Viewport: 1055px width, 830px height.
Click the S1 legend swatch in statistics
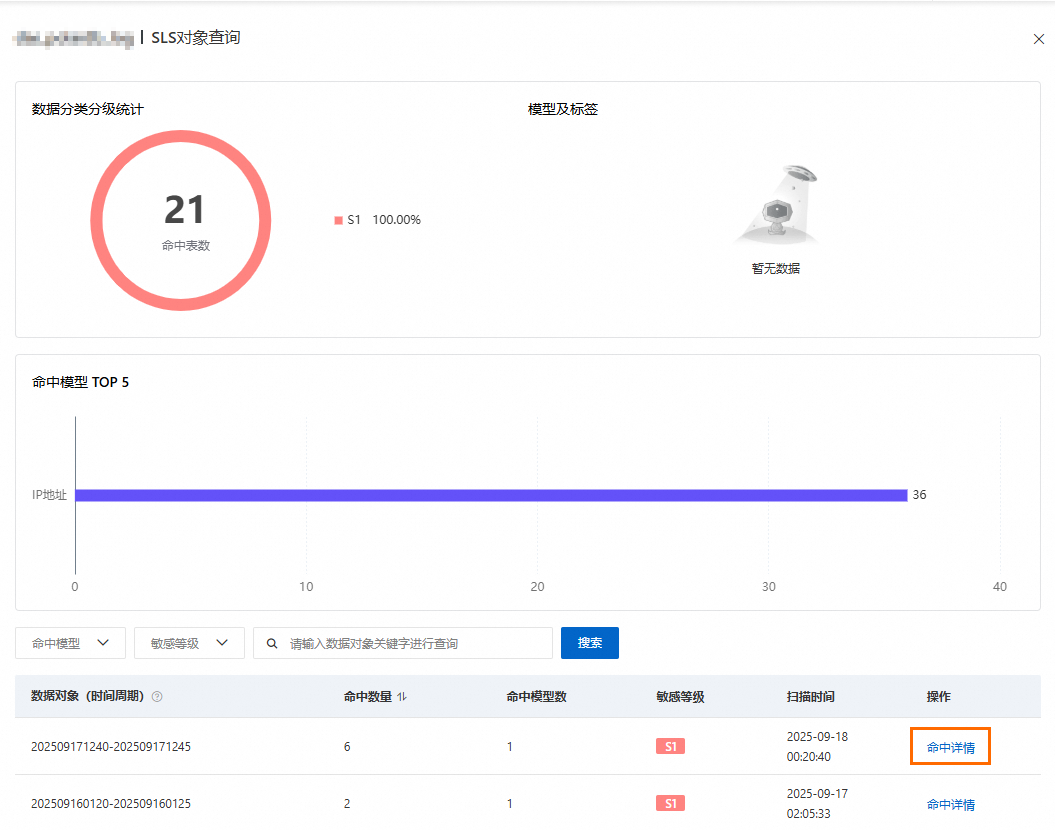pyautogui.click(x=338, y=220)
